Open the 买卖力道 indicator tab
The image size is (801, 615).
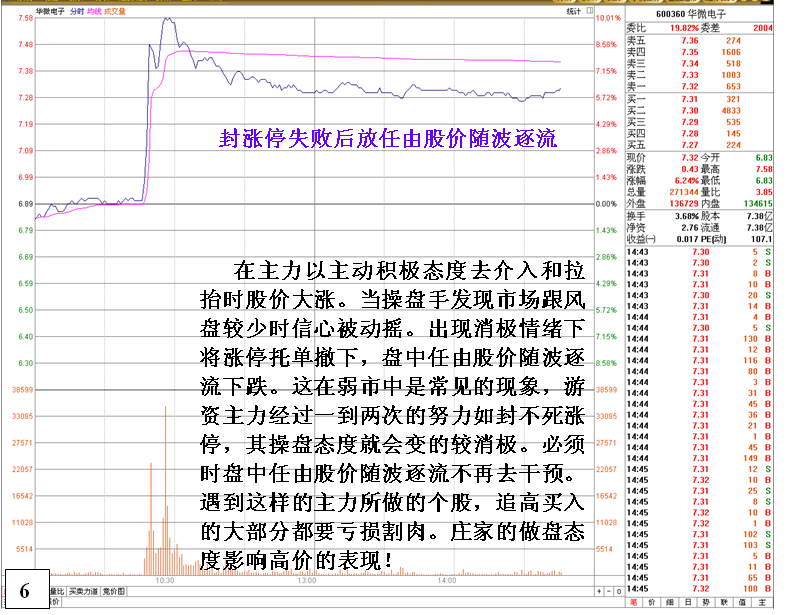[83, 591]
